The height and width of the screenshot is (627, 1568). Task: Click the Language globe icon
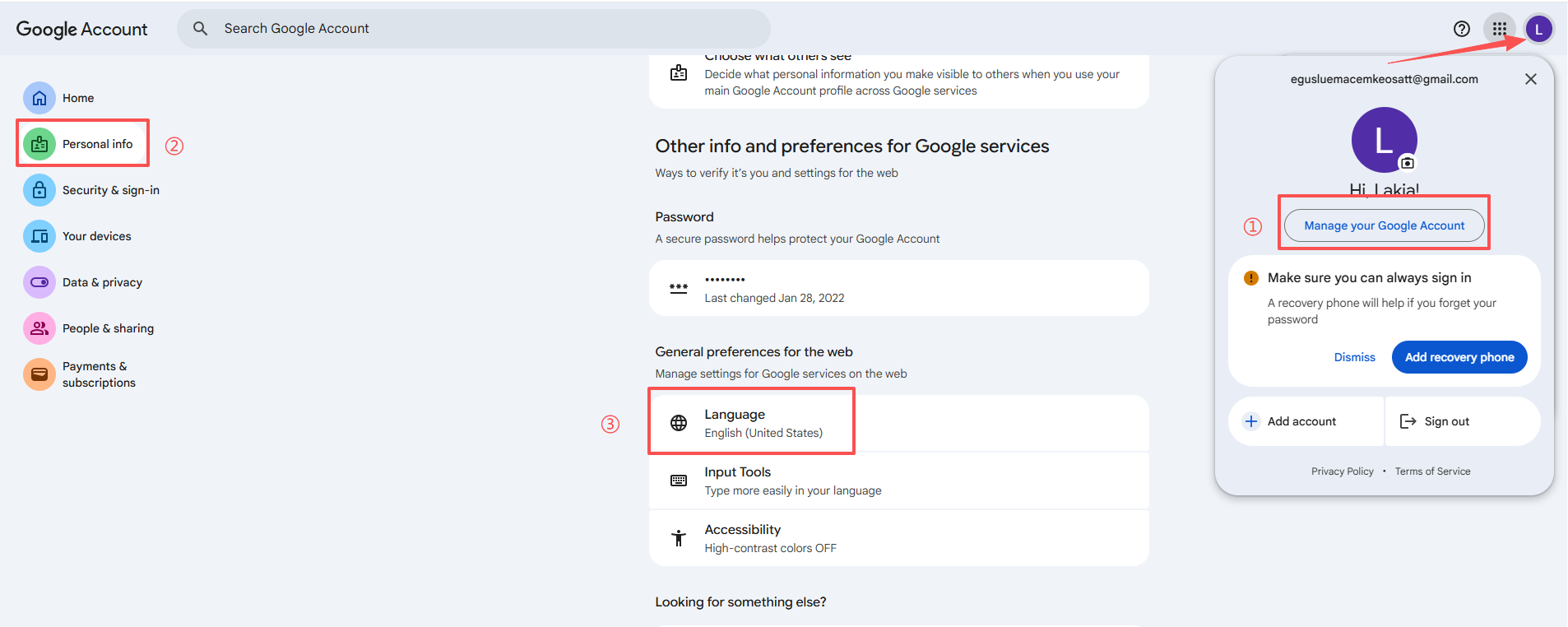point(679,423)
